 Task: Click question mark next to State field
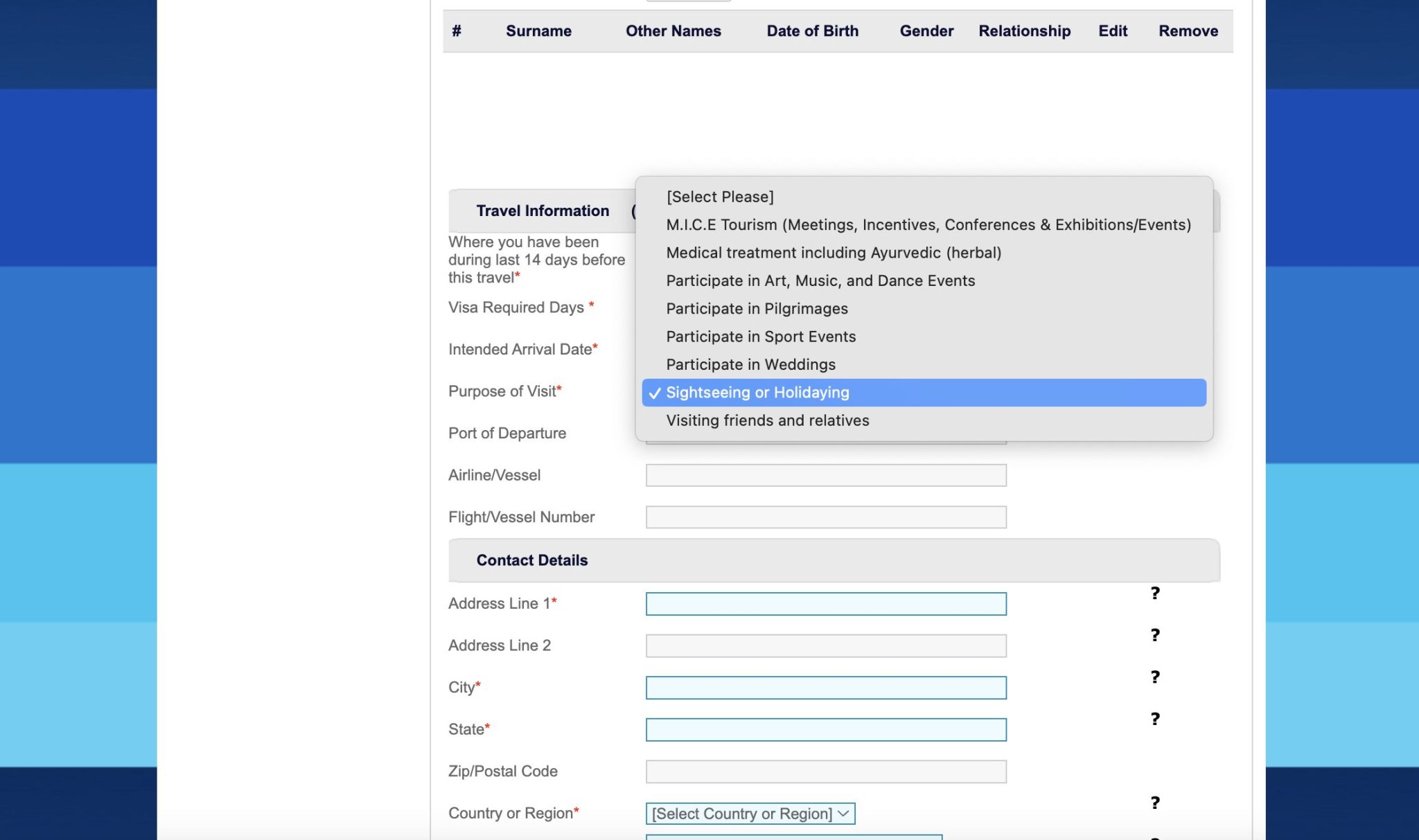pyautogui.click(x=1155, y=719)
